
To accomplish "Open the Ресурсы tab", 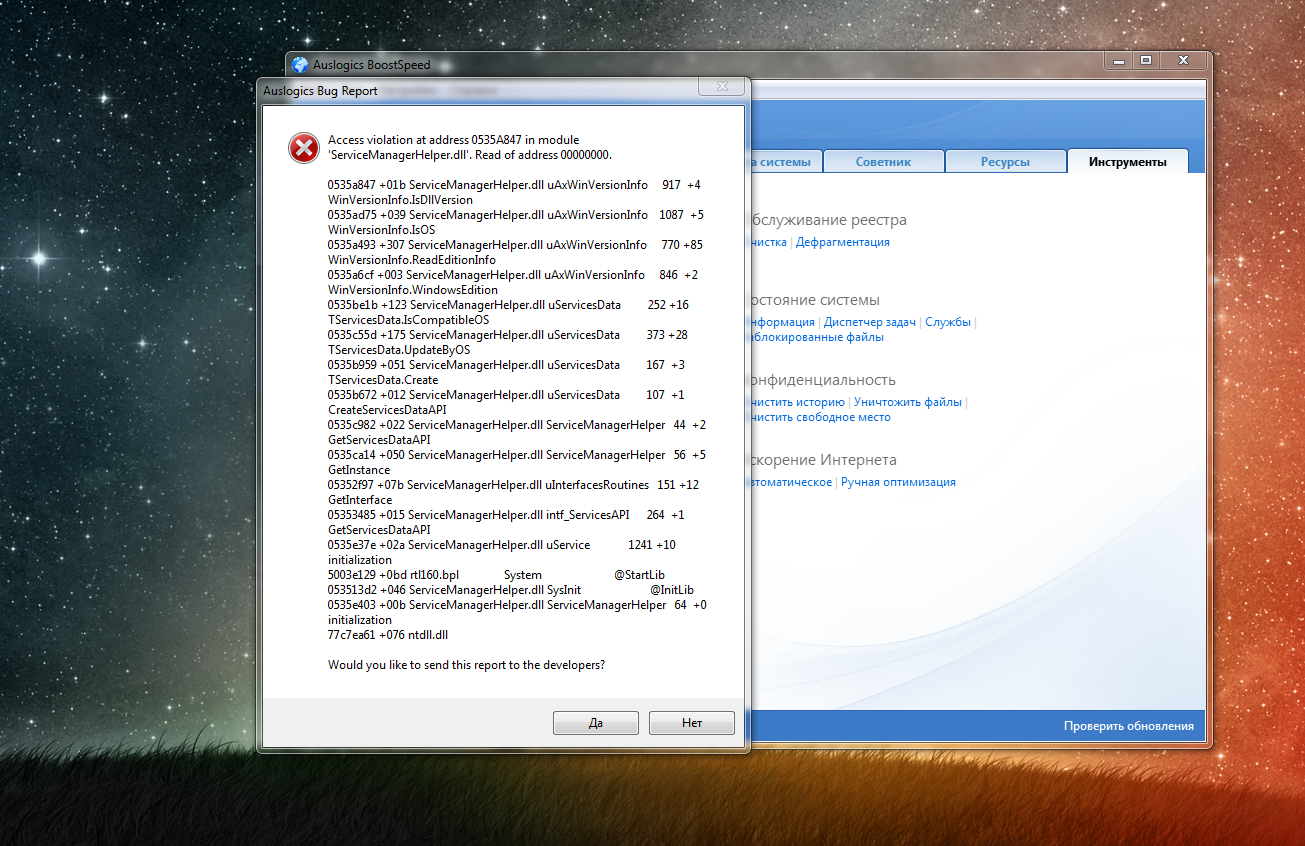I will [1005, 161].
